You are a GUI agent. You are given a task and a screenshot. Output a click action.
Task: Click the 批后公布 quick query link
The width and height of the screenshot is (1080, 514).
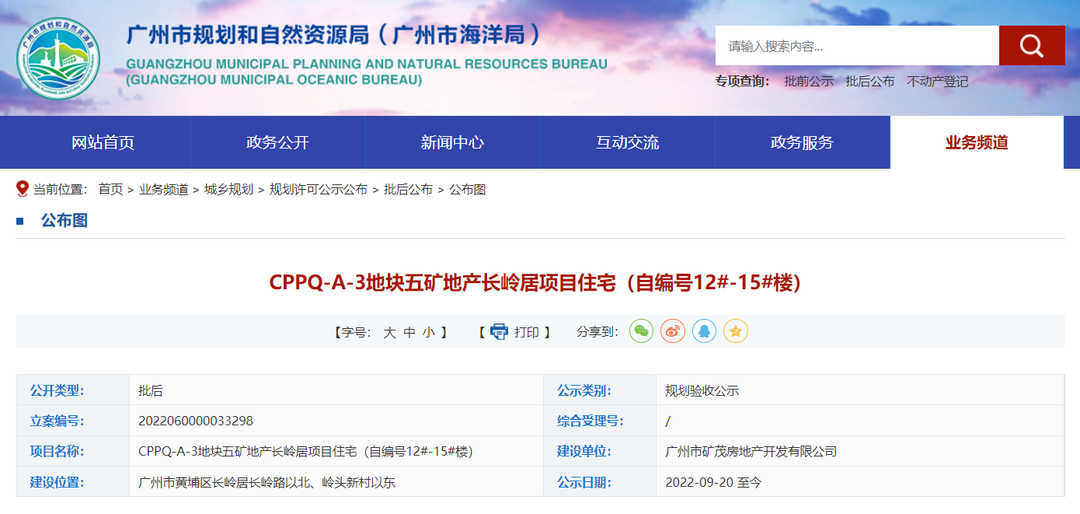coord(870,81)
